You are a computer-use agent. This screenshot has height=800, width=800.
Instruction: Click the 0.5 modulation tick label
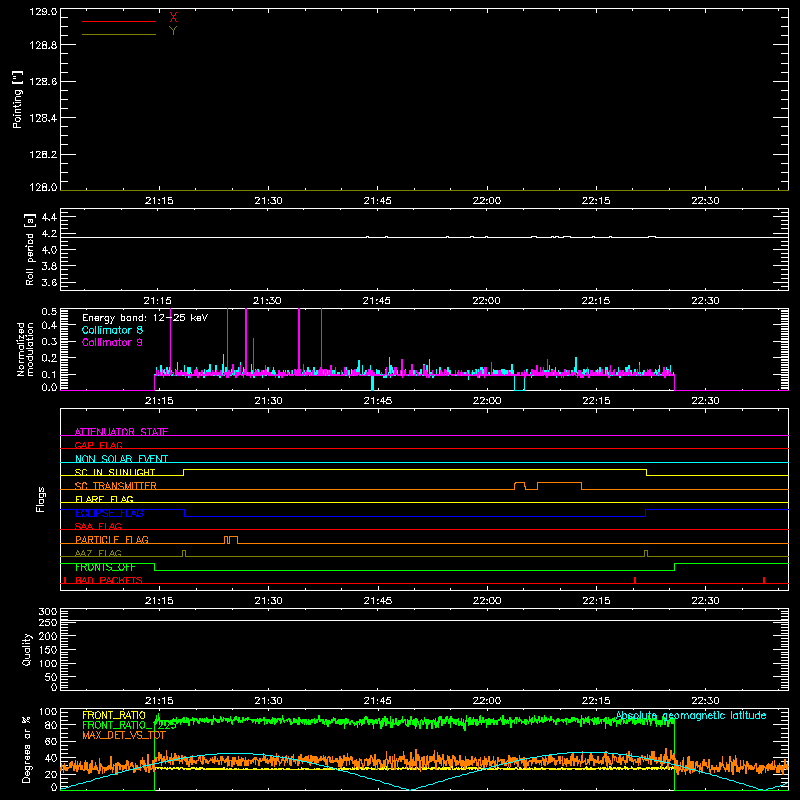[x=49, y=311]
